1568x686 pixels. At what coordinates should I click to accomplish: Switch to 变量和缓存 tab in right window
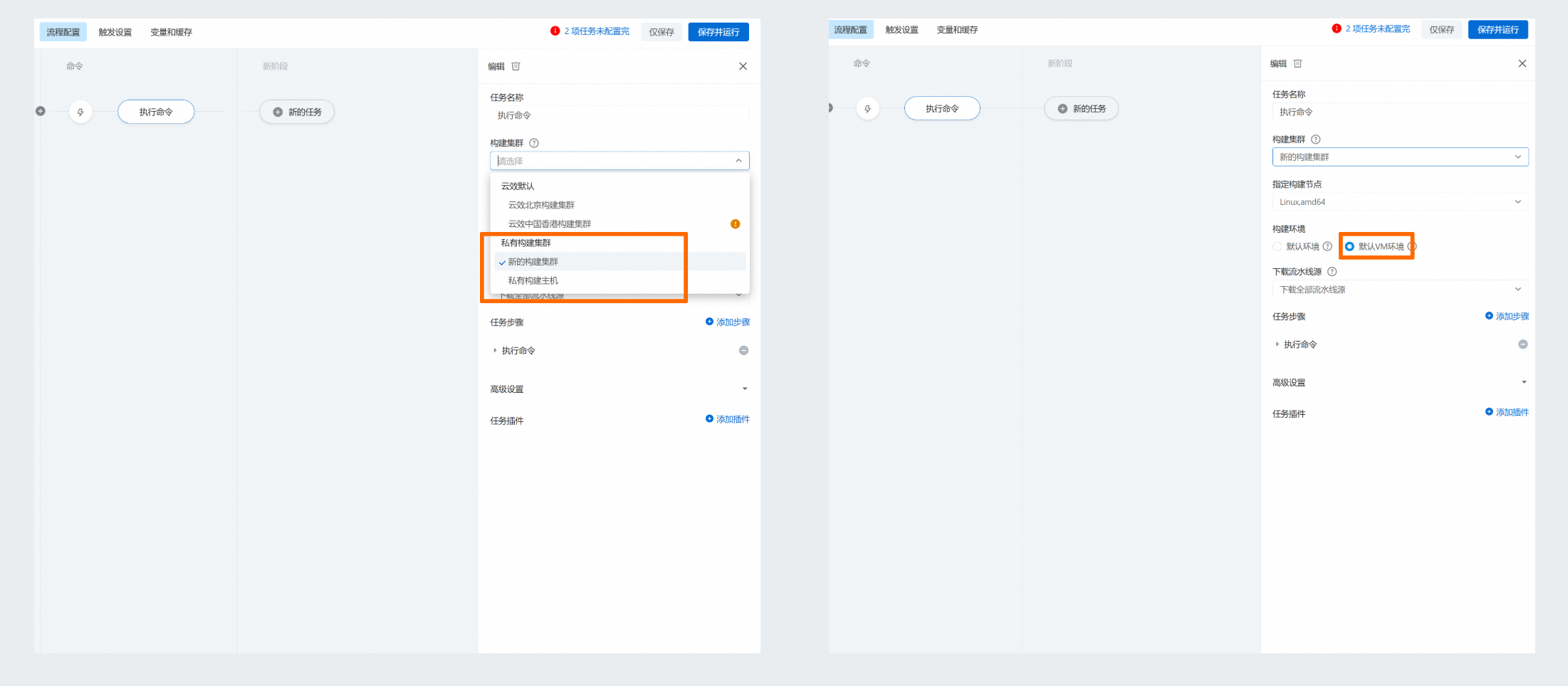(957, 30)
